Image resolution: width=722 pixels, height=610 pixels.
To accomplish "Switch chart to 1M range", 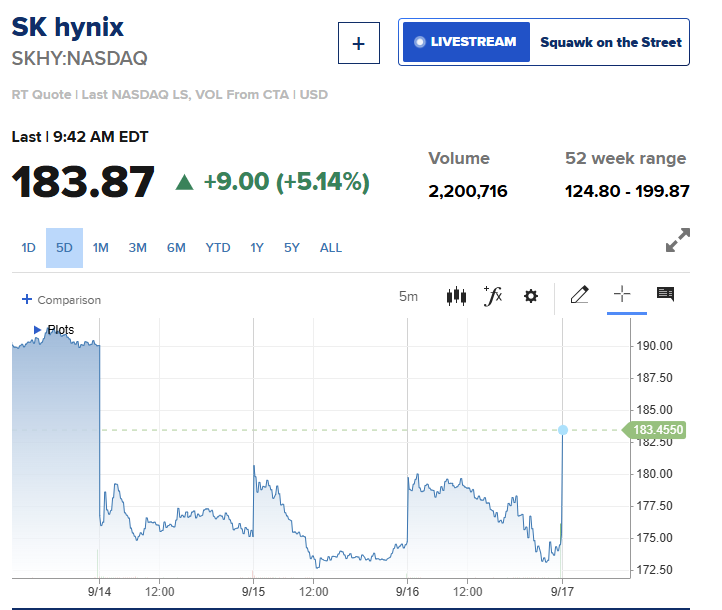I will (x=100, y=248).
